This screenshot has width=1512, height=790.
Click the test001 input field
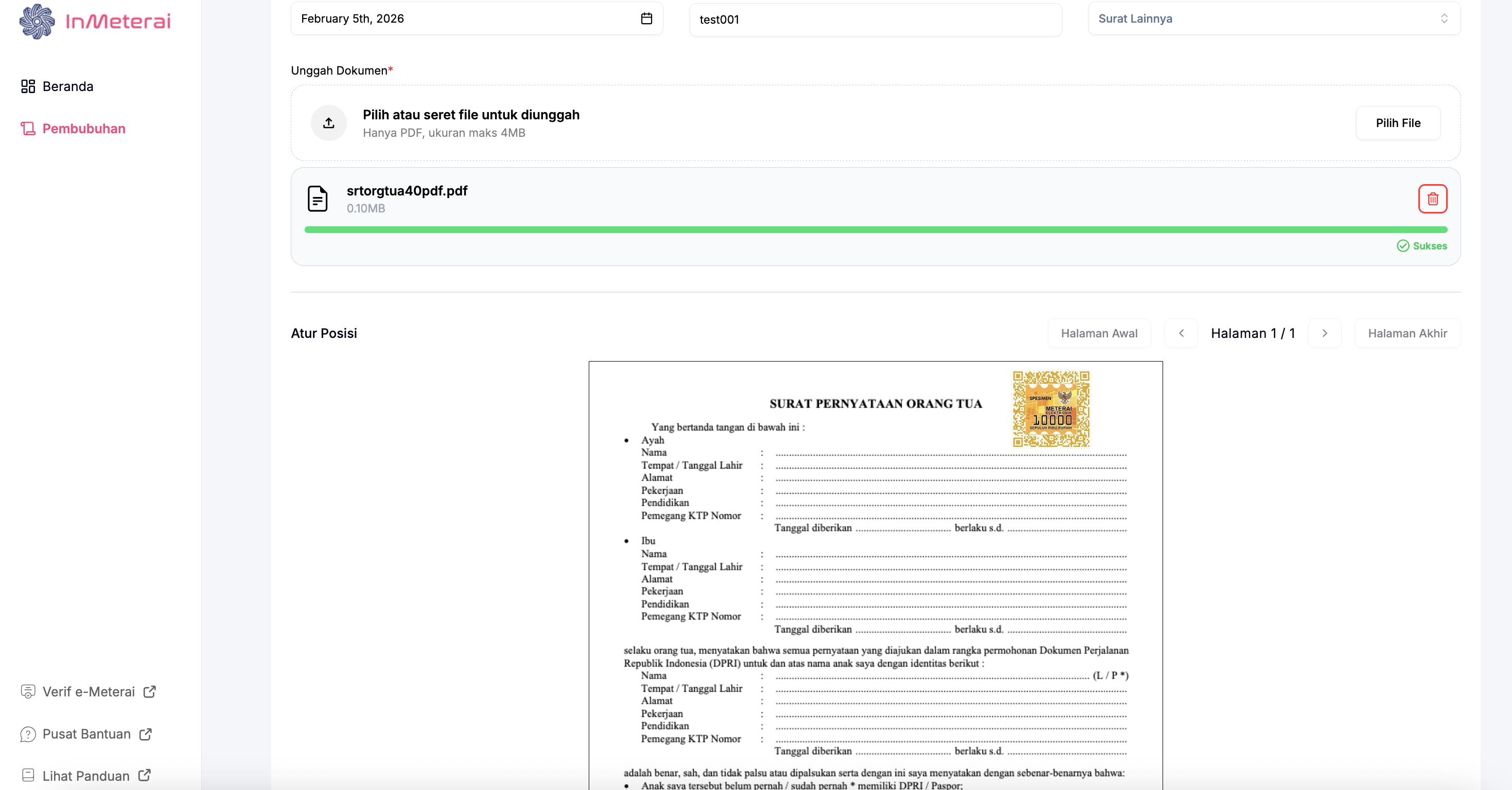click(874, 20)
